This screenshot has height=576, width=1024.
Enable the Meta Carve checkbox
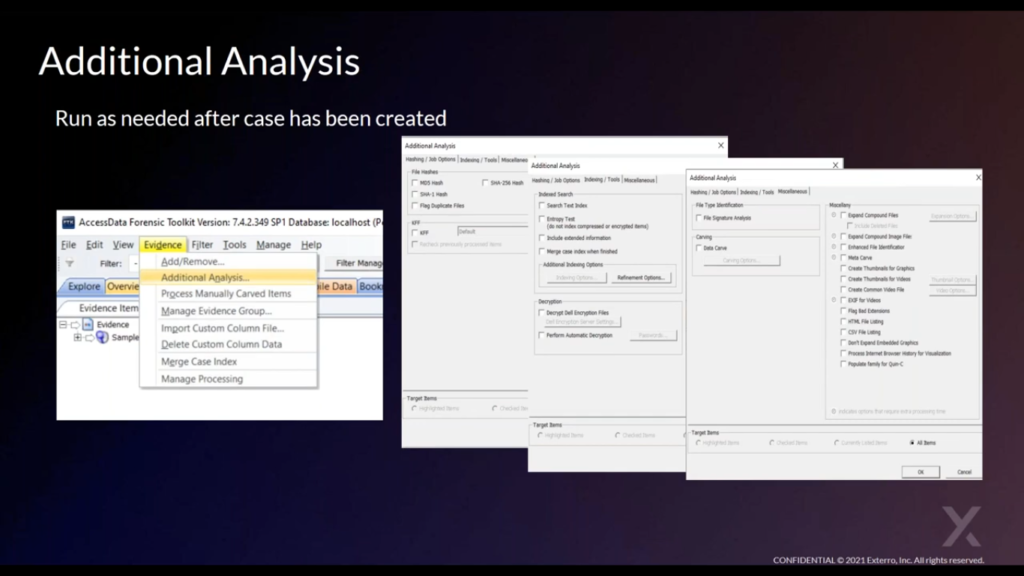point(844,258)
